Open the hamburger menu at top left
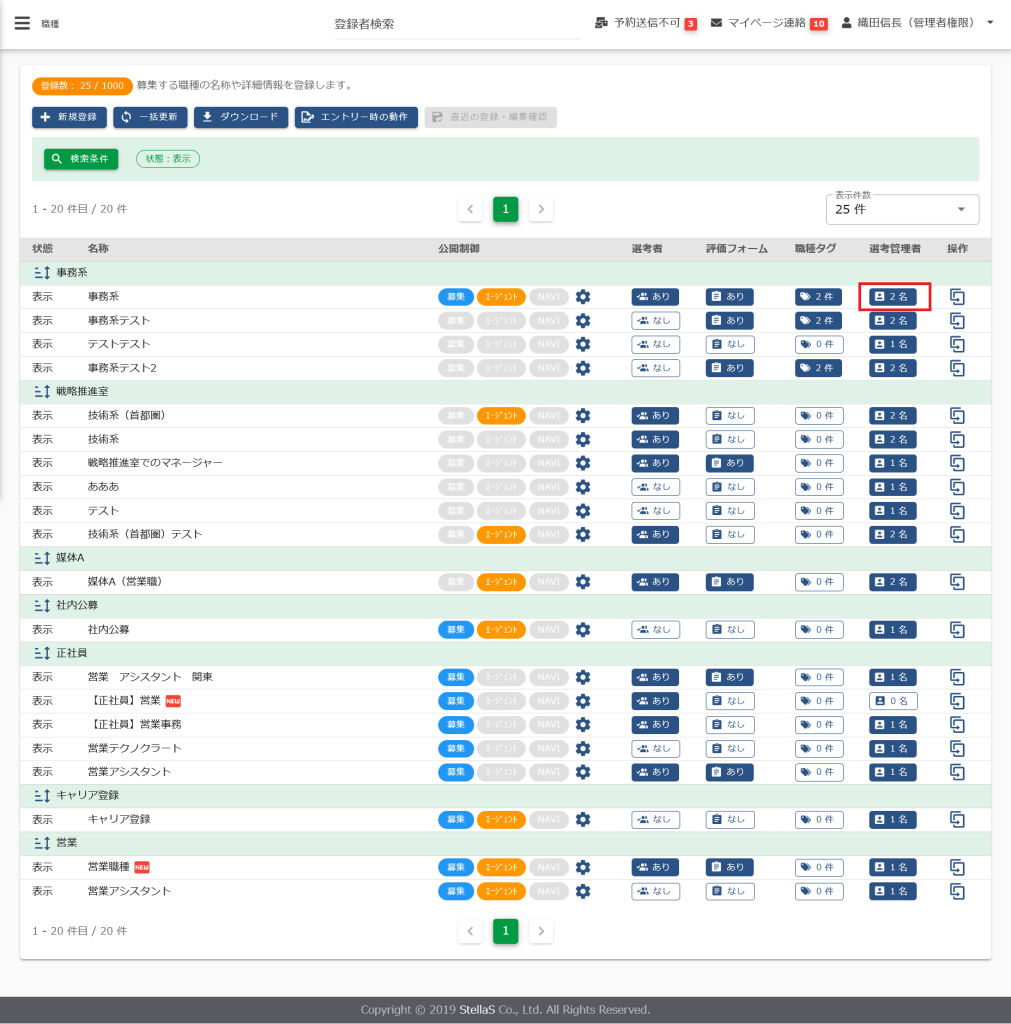 pos(22,23)
